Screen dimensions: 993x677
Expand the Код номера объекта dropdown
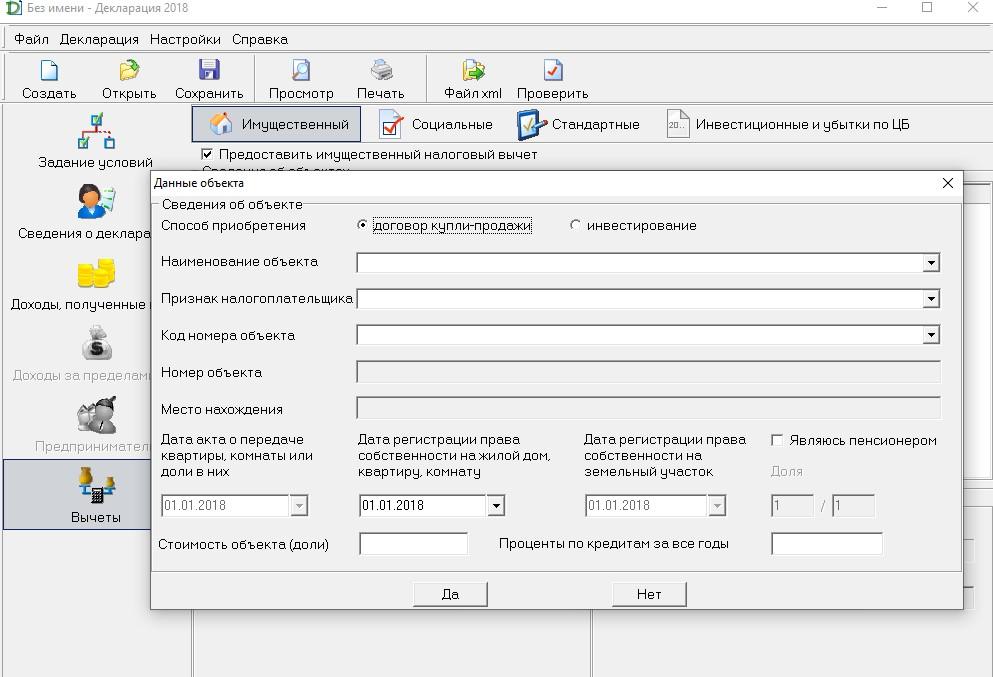coord(930,335)
